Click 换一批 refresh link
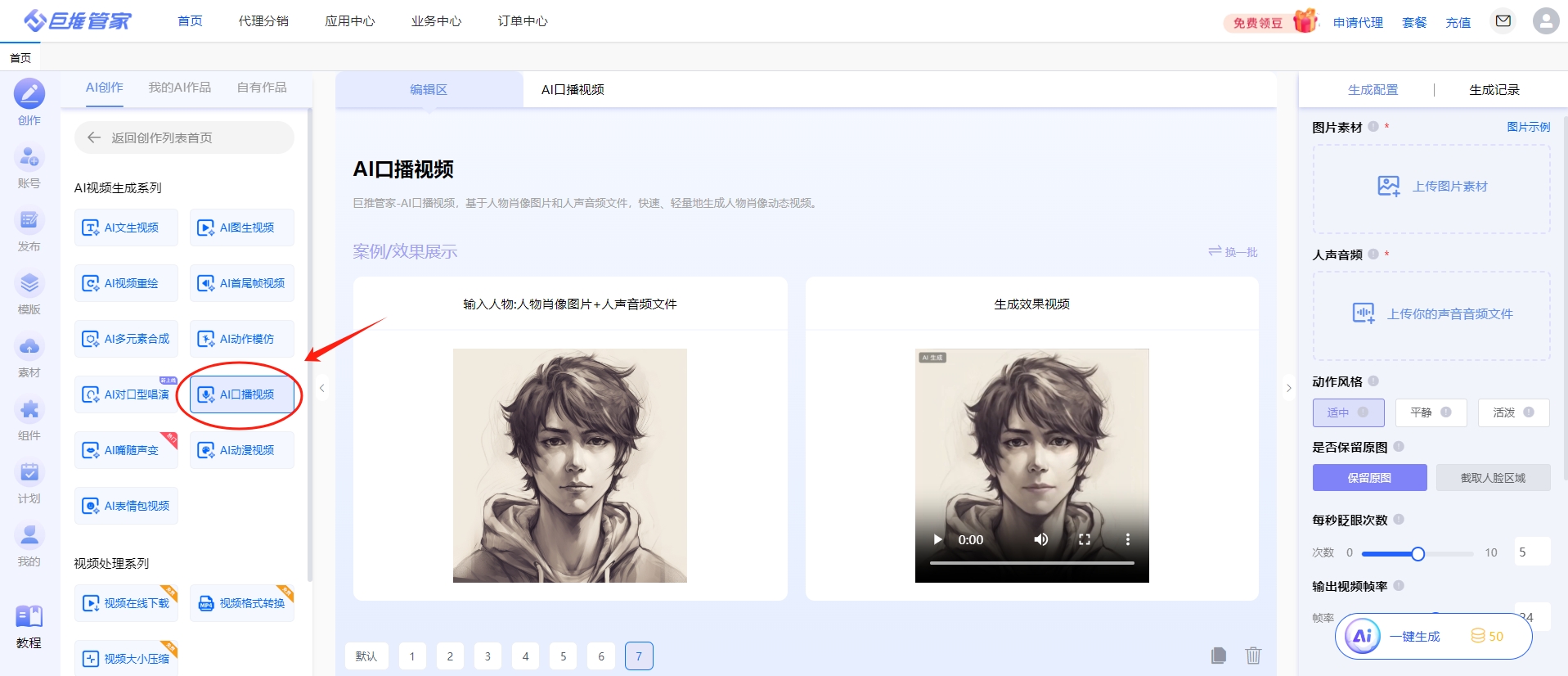The image size is (1568, 676). pos(1233,252)
